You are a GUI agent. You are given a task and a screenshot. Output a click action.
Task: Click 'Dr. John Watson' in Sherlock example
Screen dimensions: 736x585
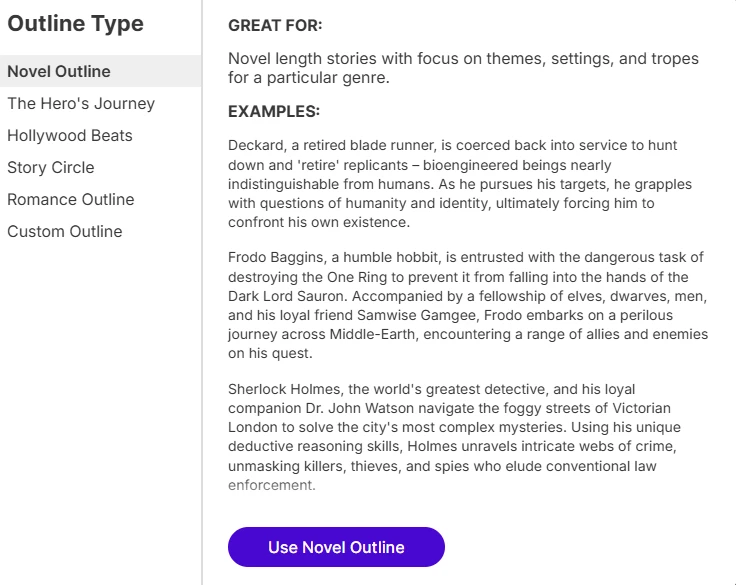point(352,409)
